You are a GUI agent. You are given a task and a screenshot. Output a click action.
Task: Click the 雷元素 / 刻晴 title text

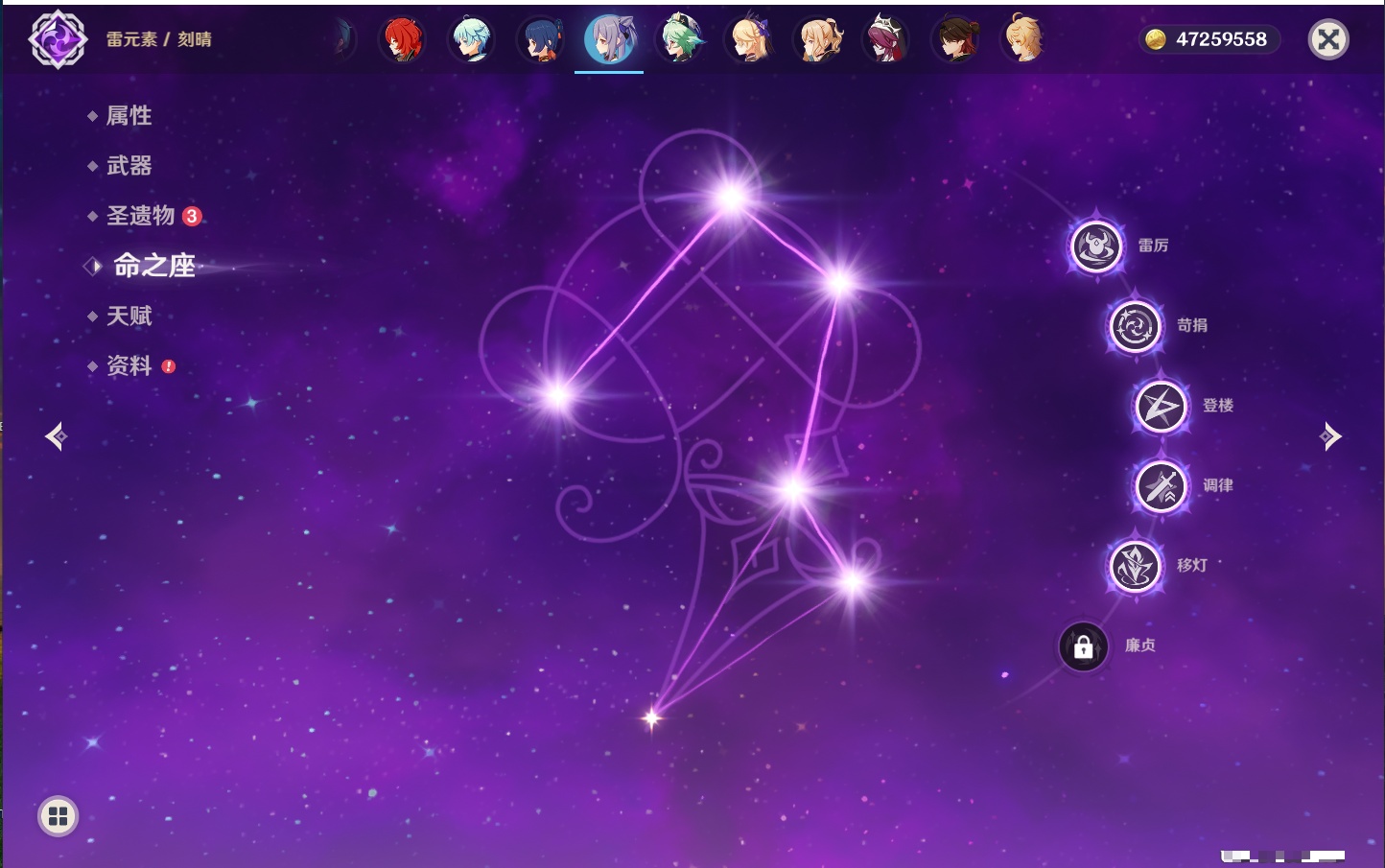159,39
